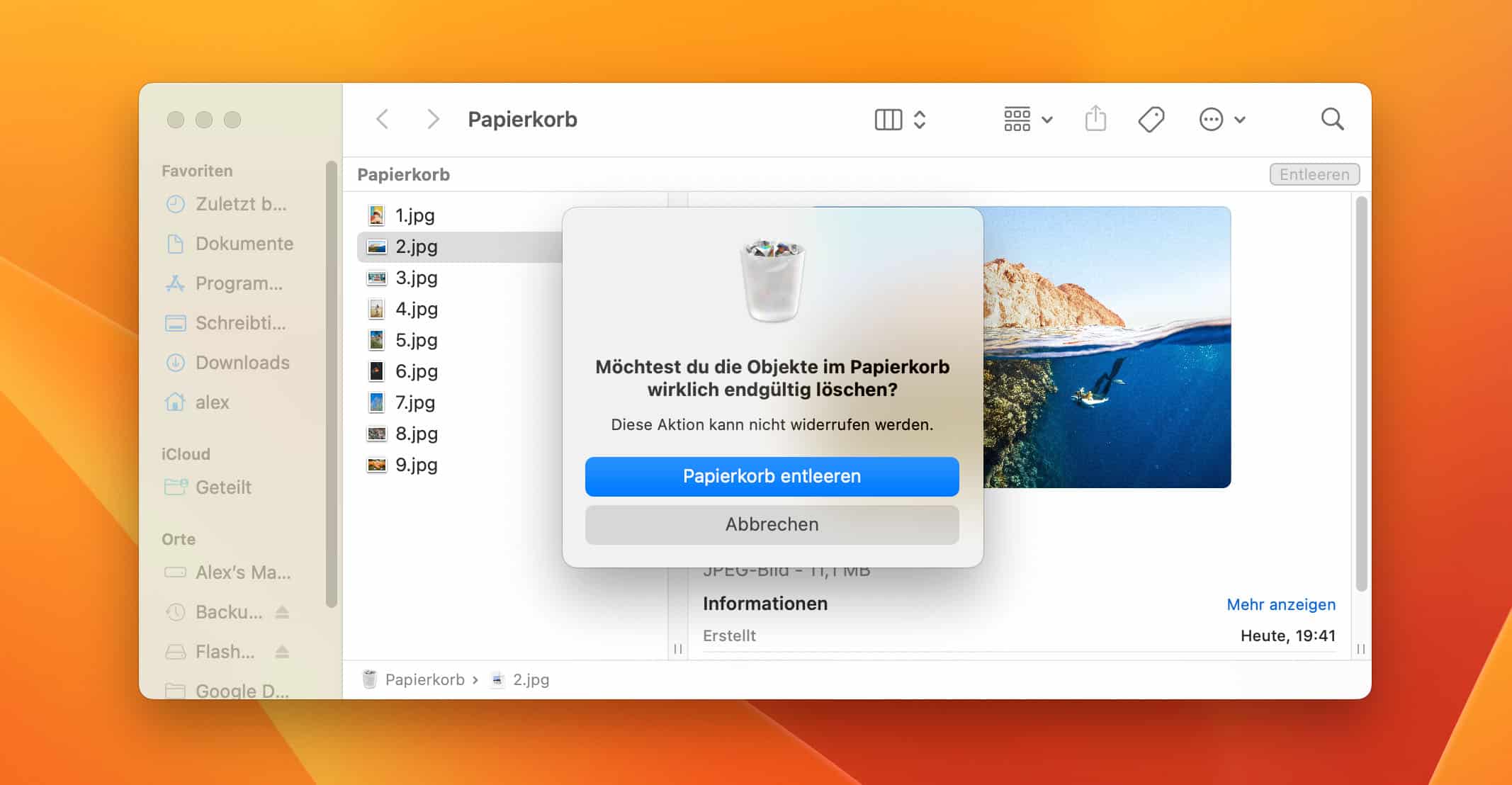Click the Entleeren button
Screen dimensions: 1512x785
[1314, 174]
